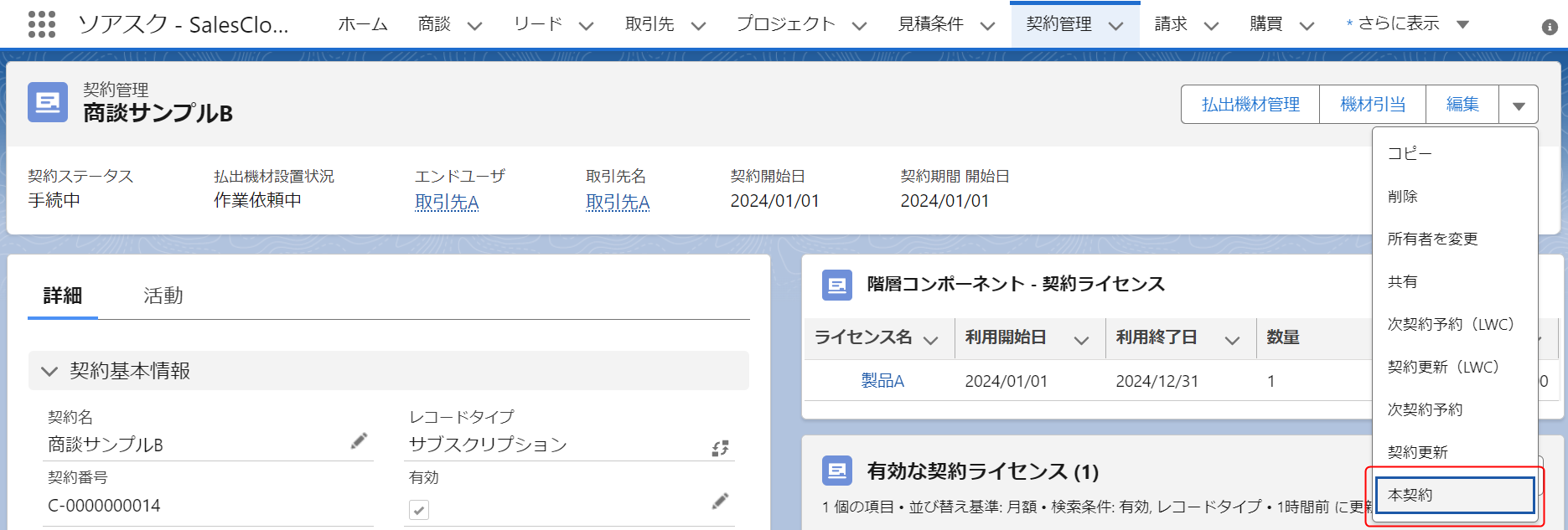Collapse the 契約基本情報 section
1568x530 pixels.
(x=49, y=371)
